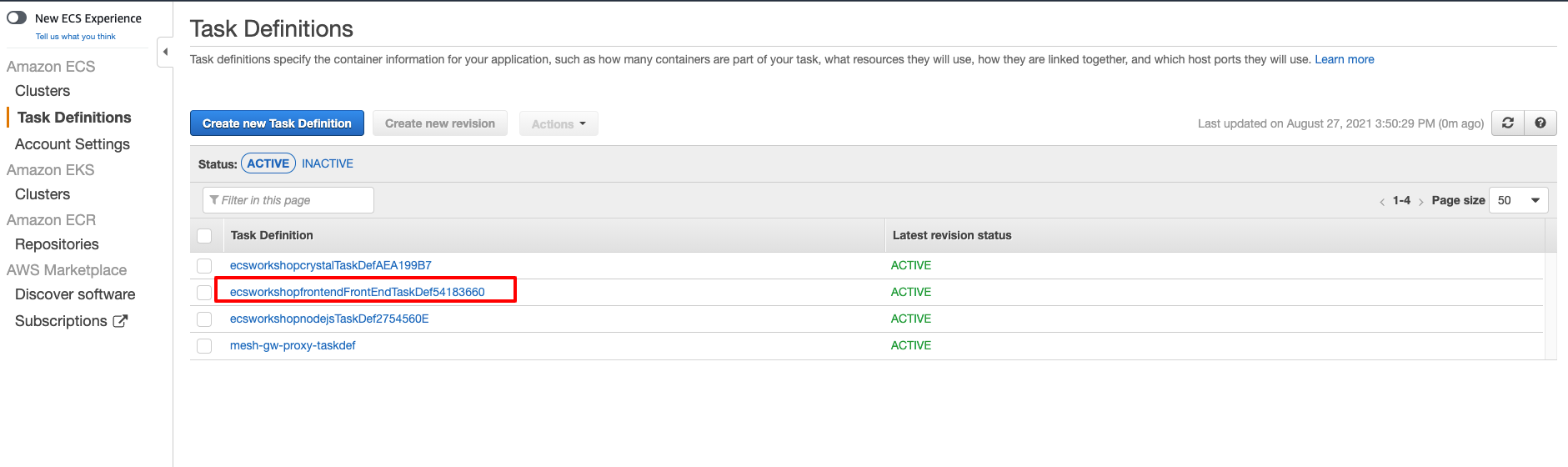Screen dimensions: 1568x467
Task: Open Repositories under Amazon ECR
Action: pyautogui.click(x=57, y=244)
